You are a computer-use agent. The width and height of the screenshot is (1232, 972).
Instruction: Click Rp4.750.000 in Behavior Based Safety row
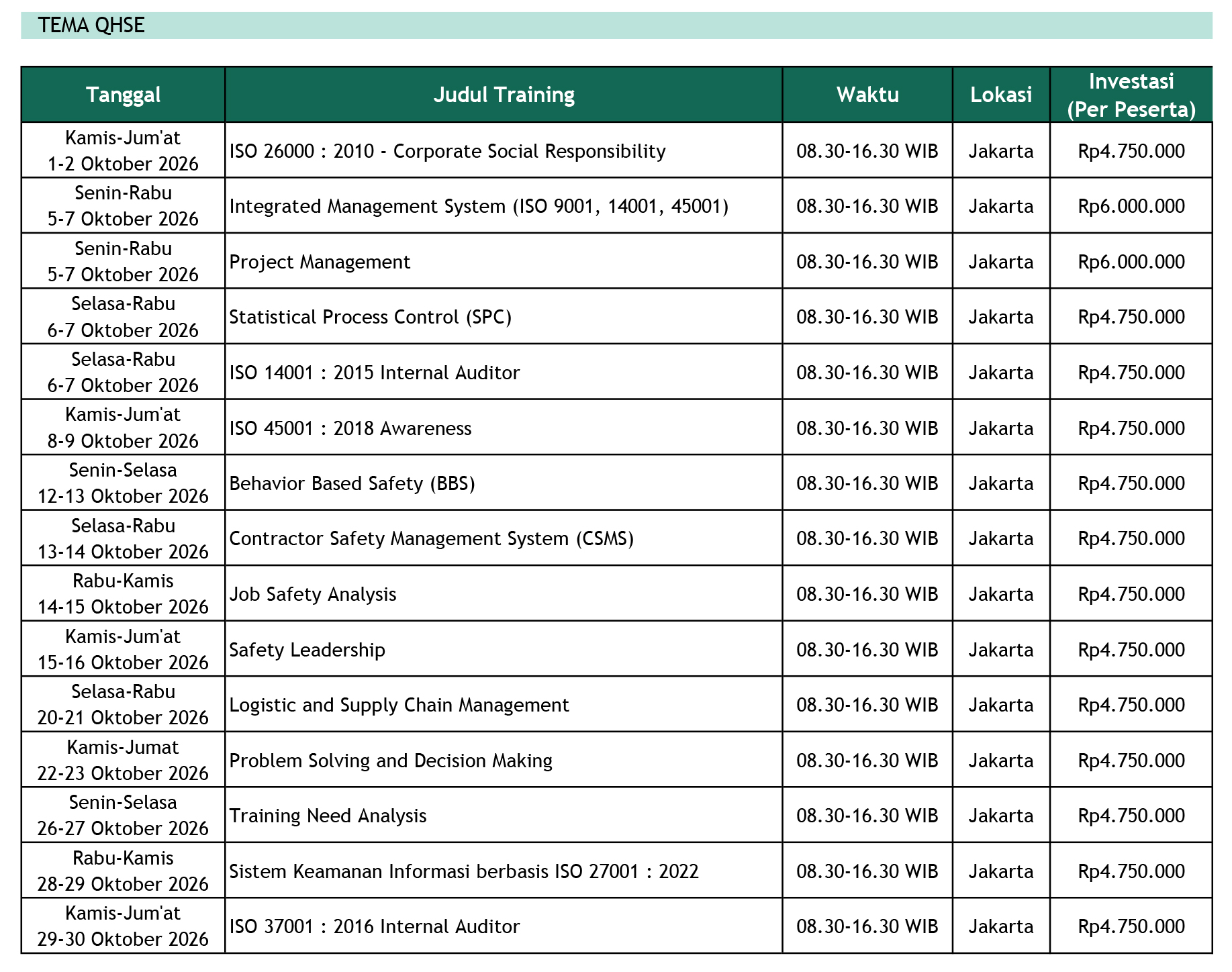1131,483
